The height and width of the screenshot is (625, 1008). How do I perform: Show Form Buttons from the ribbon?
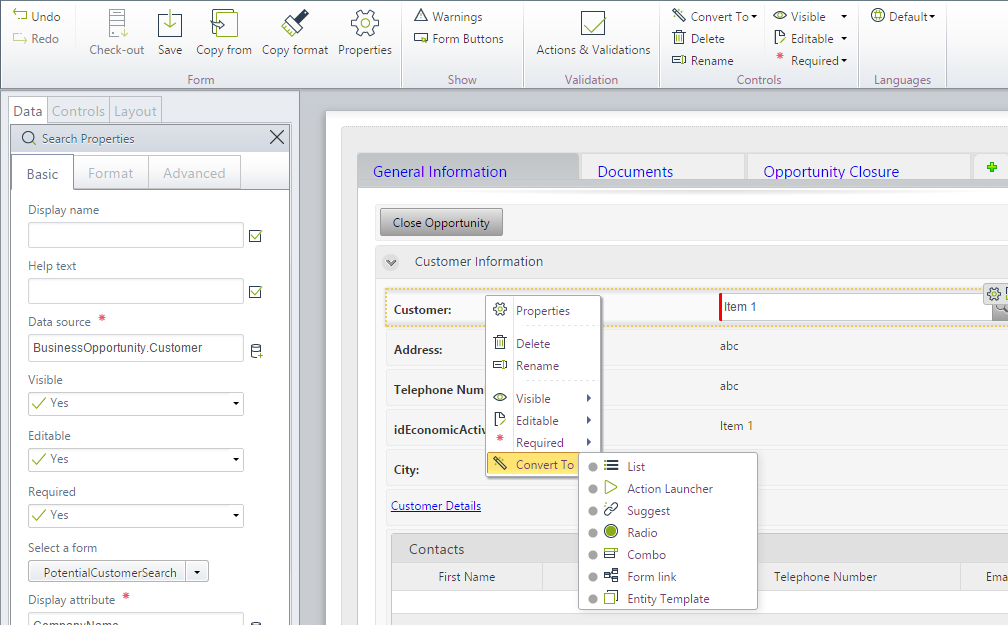pyautogui.click(x=459, y=39)
